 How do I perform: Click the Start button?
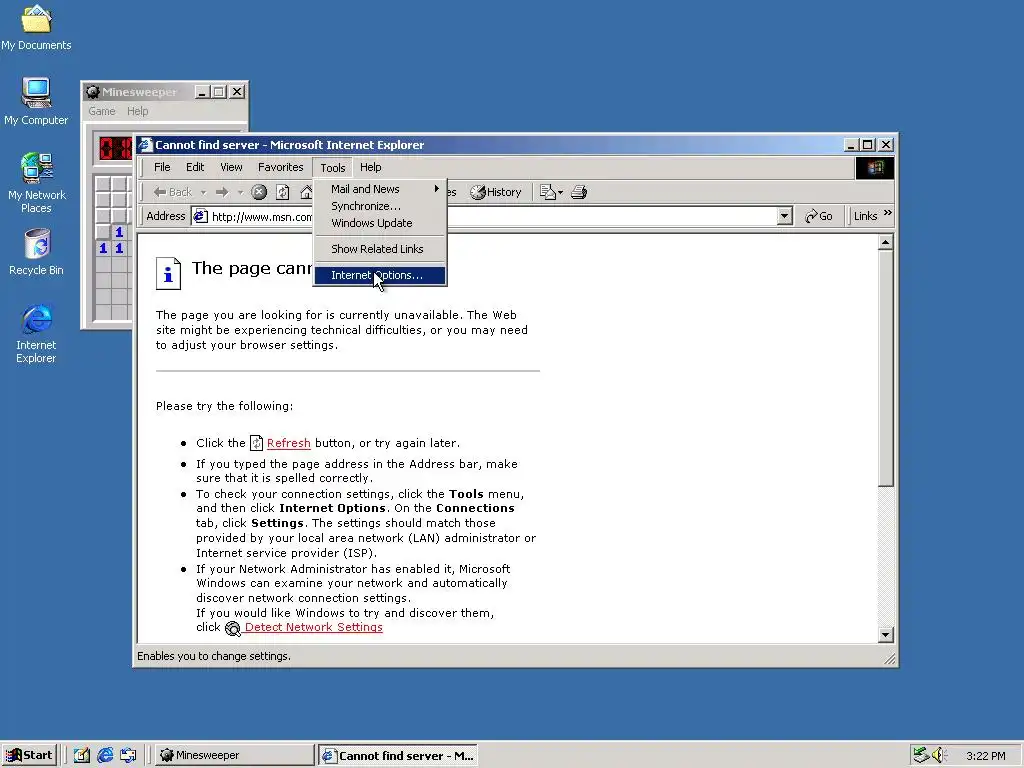pyautogui.click(x=29, y=756)
